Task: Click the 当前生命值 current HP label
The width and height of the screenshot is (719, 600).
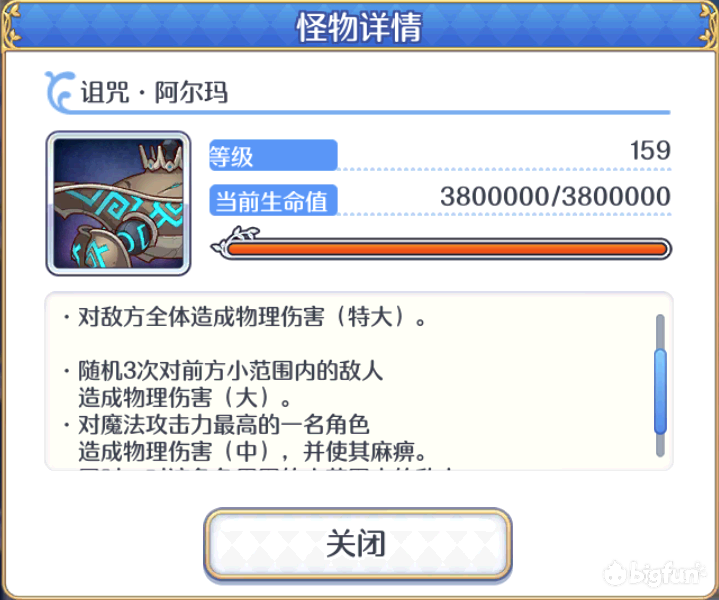Action: 273,200
